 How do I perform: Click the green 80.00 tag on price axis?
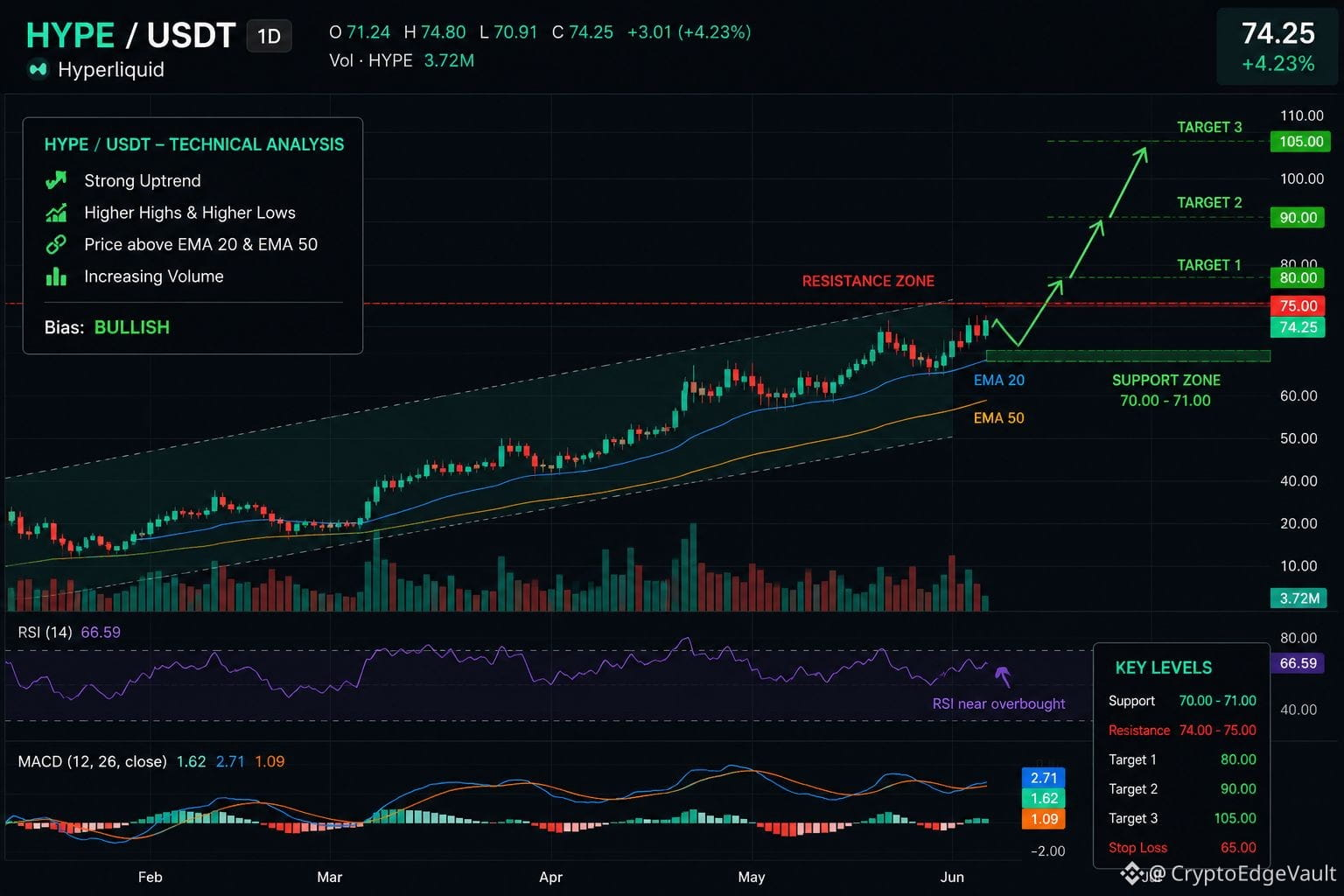pos(1298,278)
